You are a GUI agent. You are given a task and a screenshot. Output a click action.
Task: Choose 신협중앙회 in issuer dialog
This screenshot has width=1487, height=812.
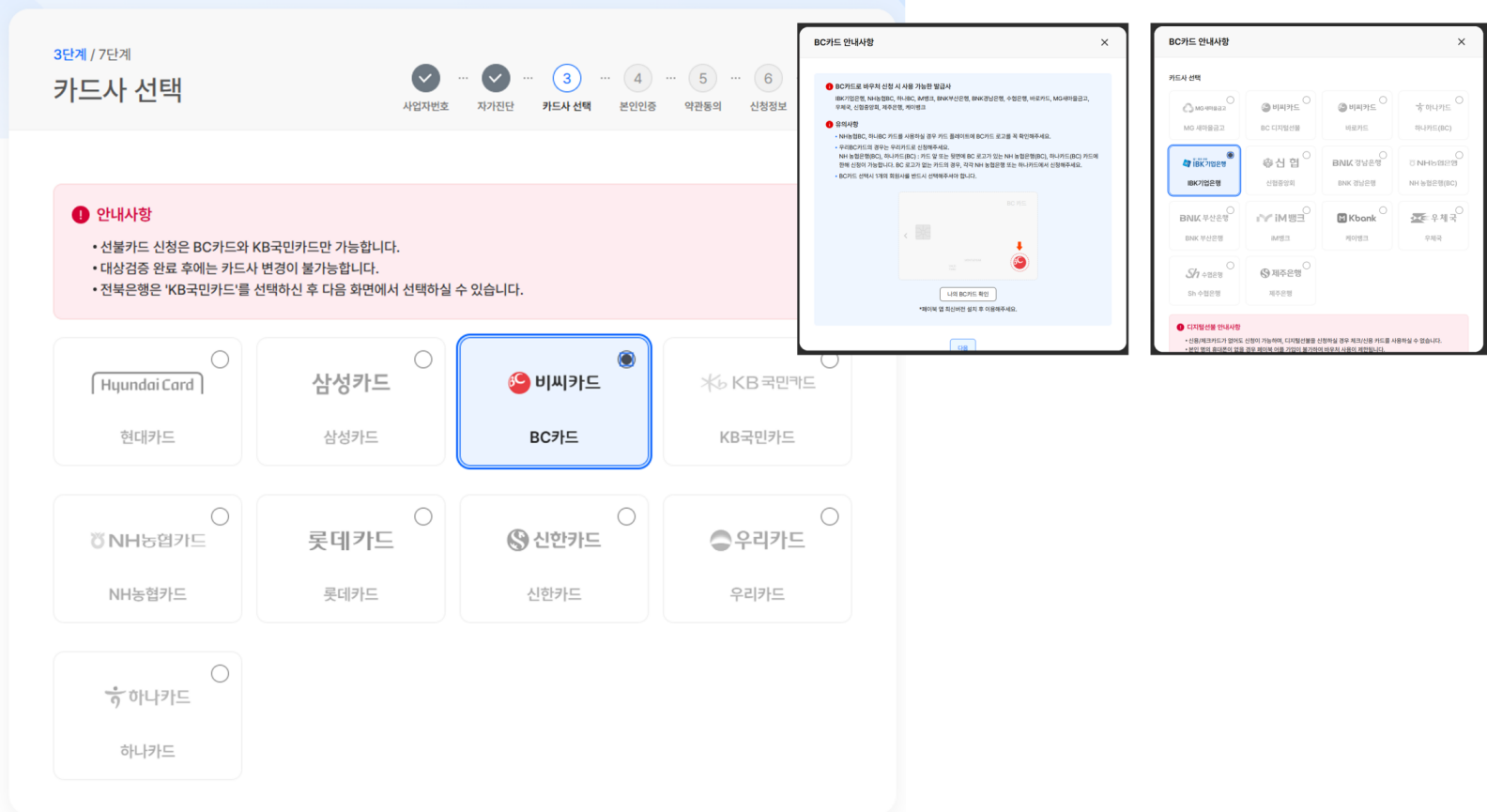pos(1280,171)
